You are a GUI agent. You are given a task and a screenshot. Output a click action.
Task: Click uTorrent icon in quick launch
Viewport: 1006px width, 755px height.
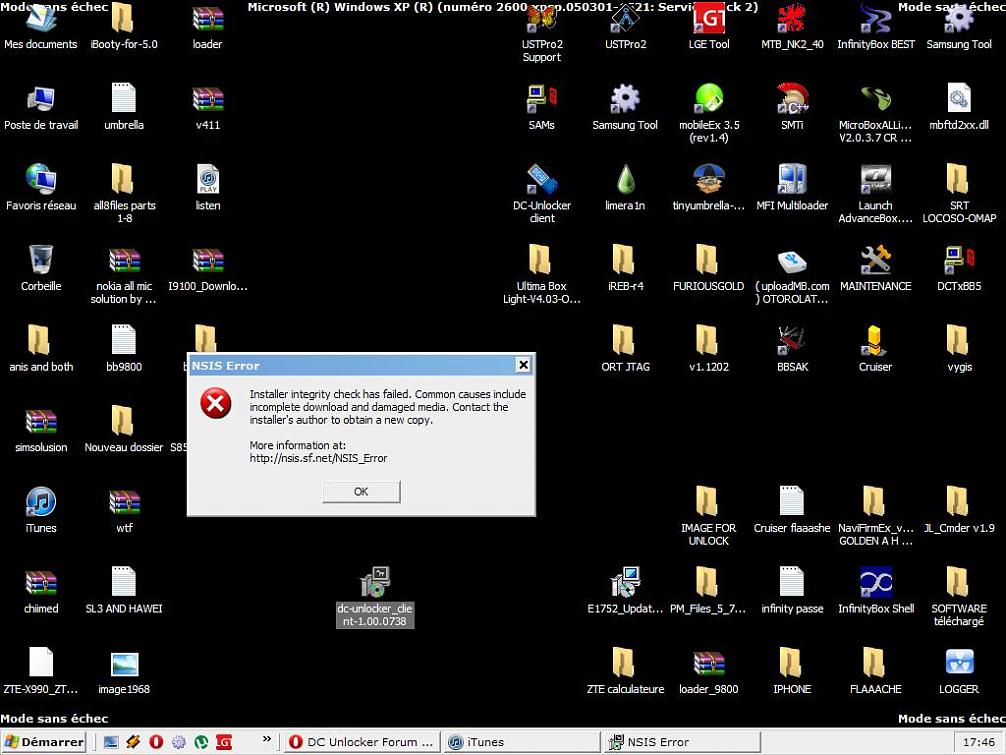point(201,742)
